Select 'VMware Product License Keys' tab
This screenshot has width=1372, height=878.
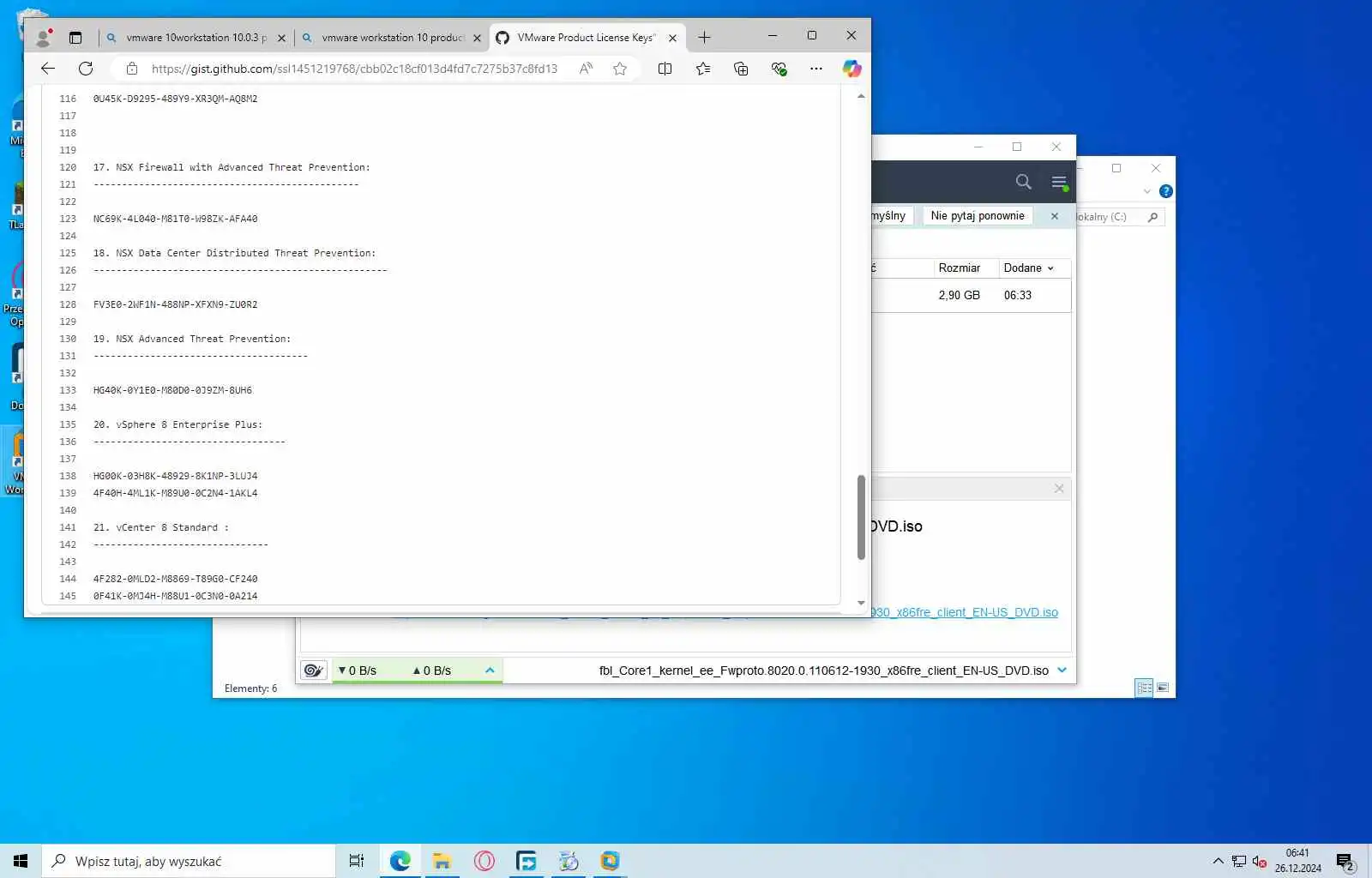[587, 38]
